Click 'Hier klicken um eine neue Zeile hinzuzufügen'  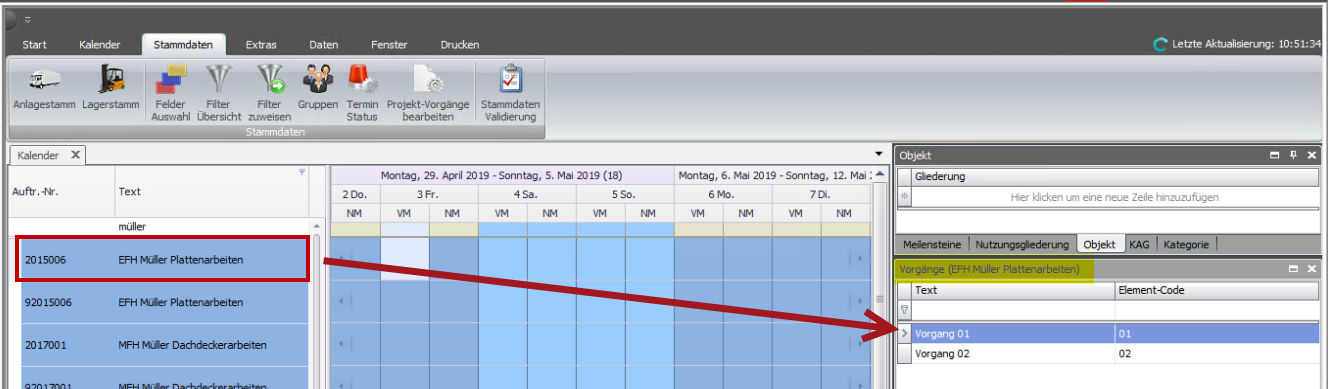1114,198
